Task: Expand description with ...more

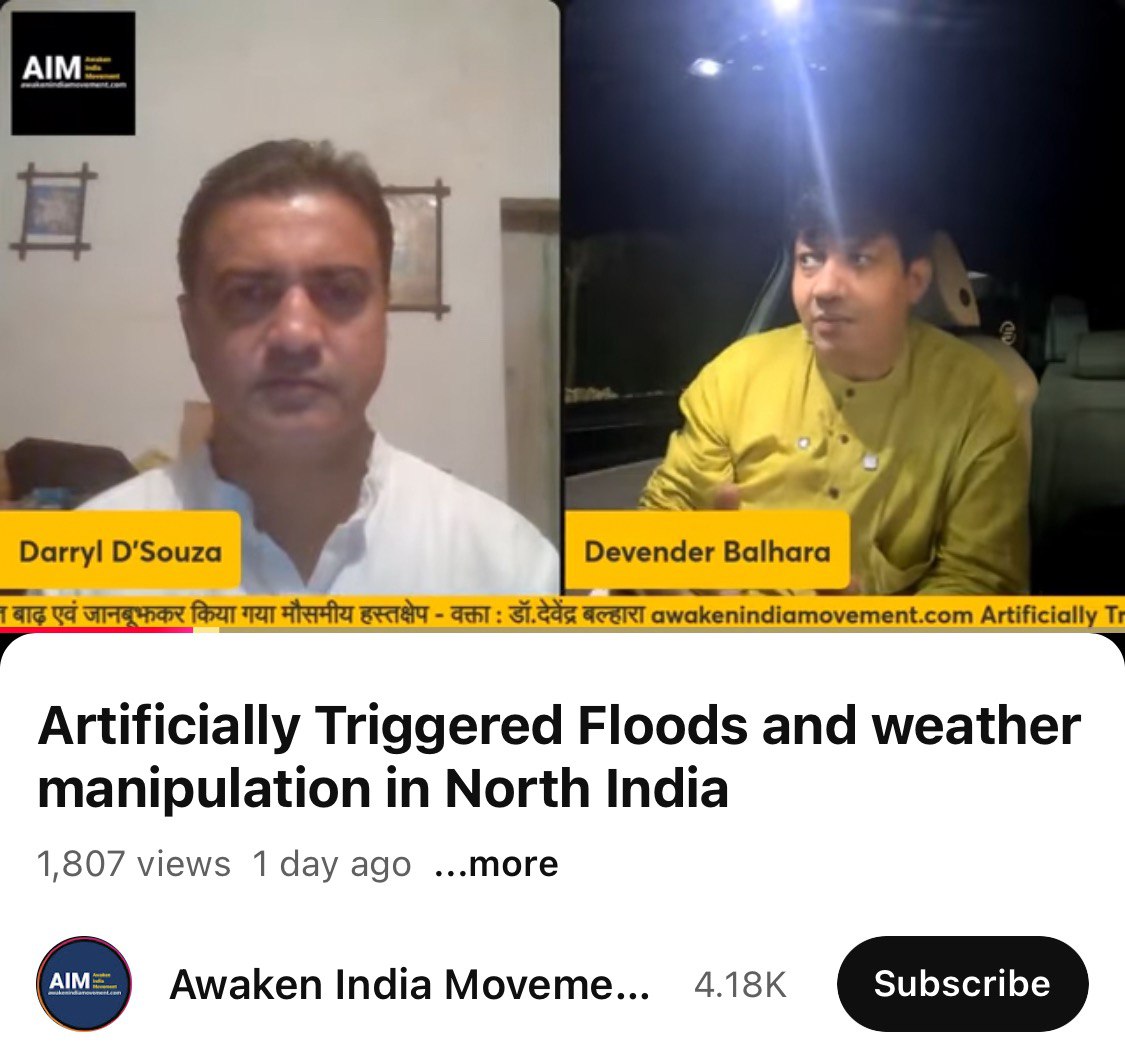Action: click(496, 864)
